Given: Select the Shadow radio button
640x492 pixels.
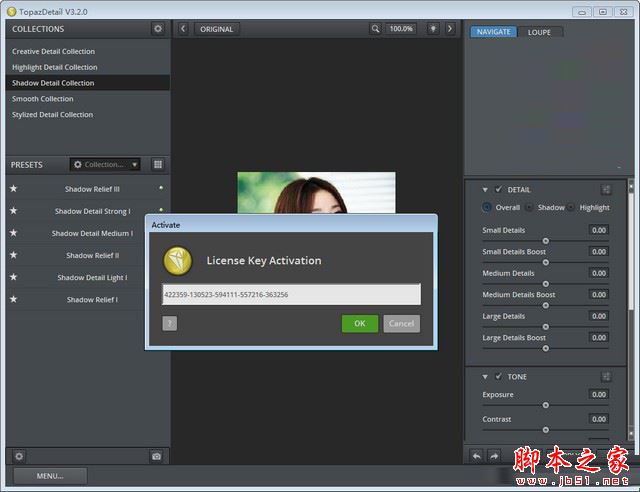Looking at the screenshot, I should pos(529,207).
